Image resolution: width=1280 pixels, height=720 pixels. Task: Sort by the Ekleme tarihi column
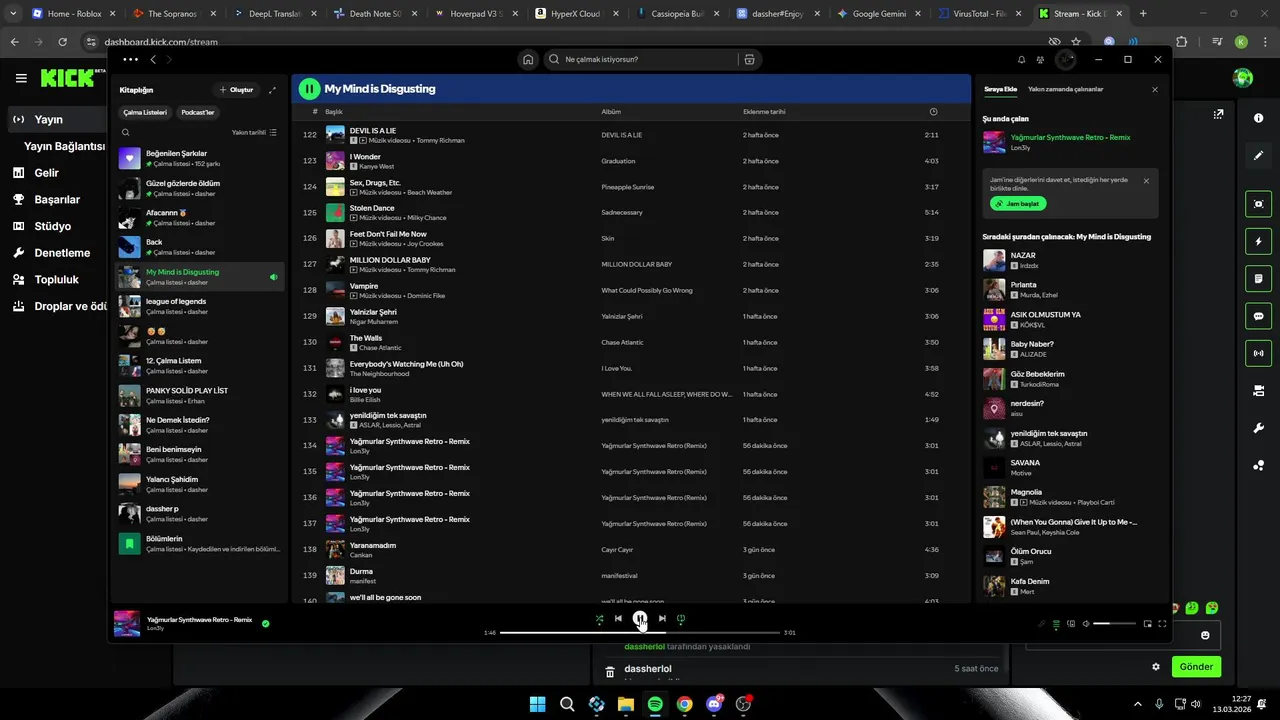(x=764, y=112)
